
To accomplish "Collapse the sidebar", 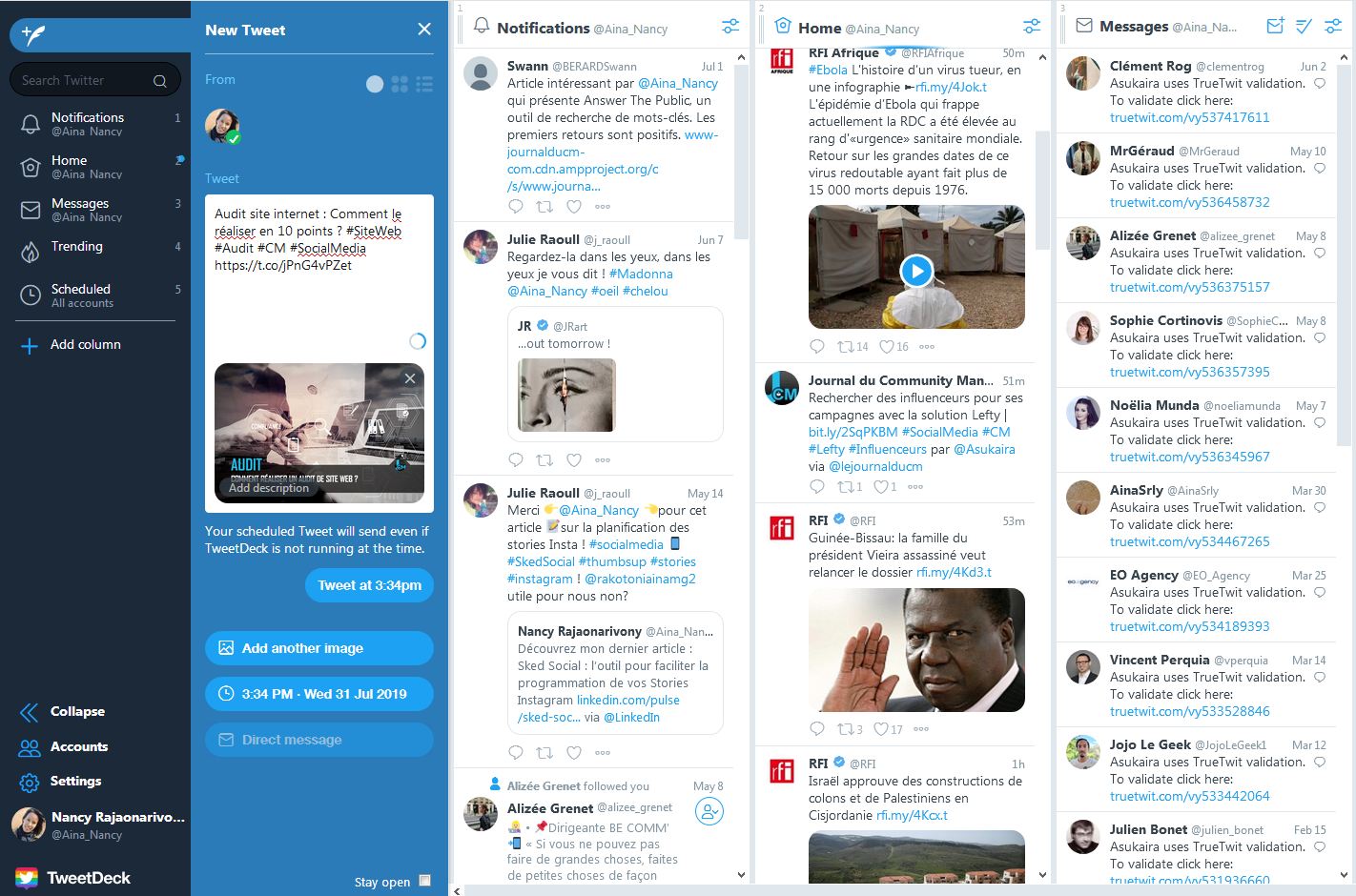I will click(63, 712).
